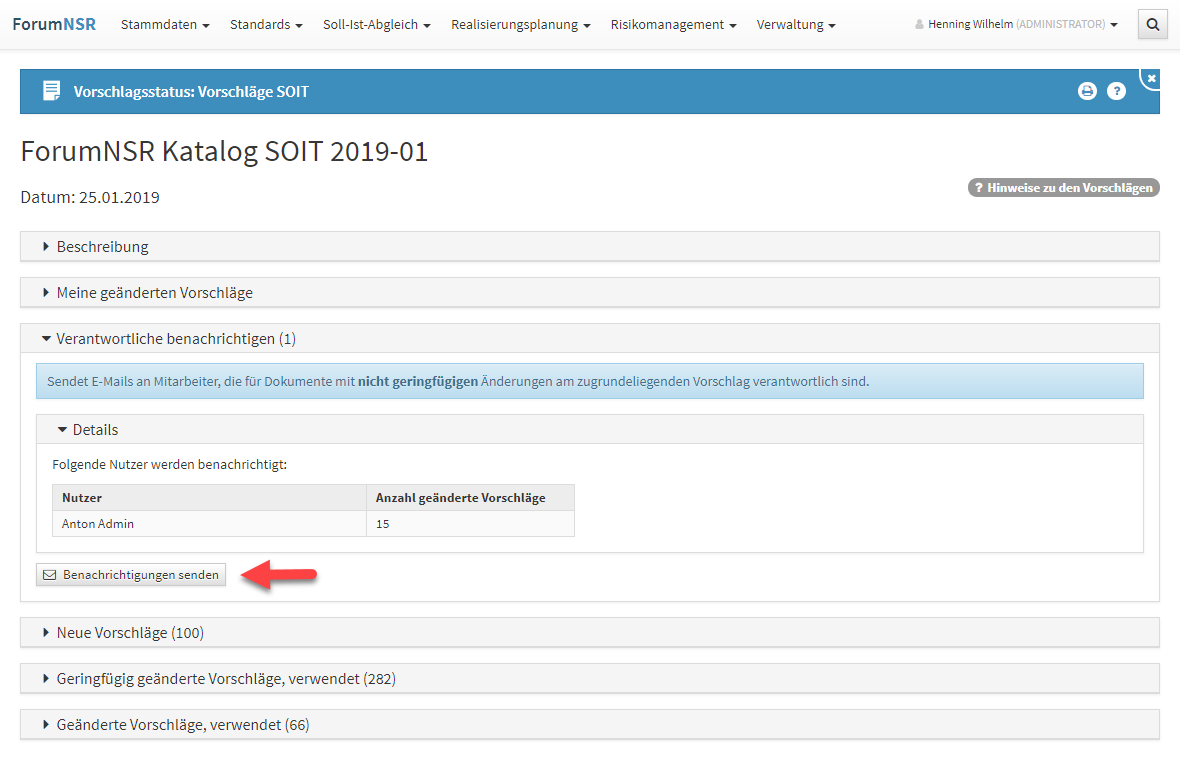Open Soll-Ist-Abgleich dropdown menu

(376, 25)
